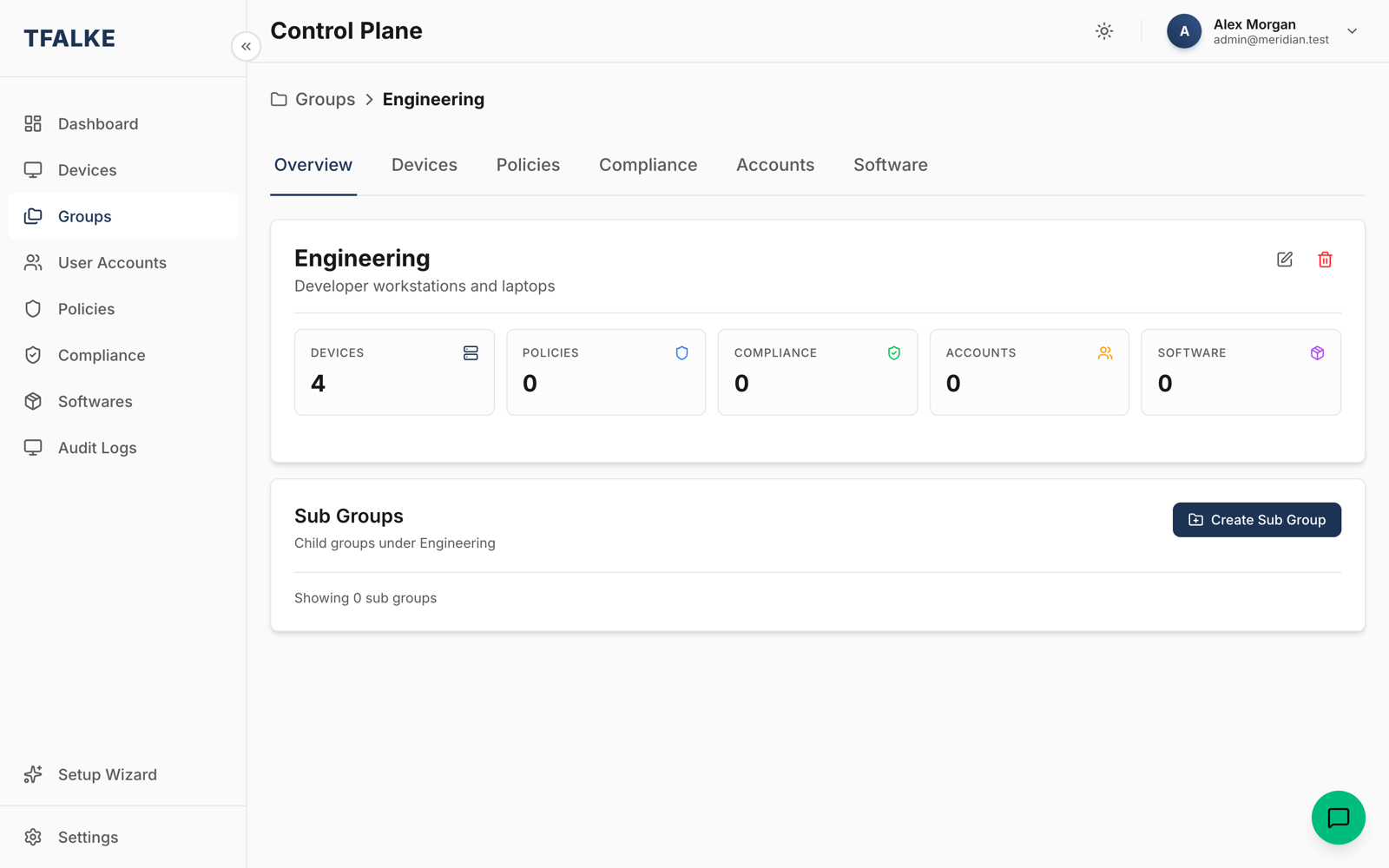Click the DEVICES stat card showing 4
The image size is (1389, 868).
[x=394, y=372]
